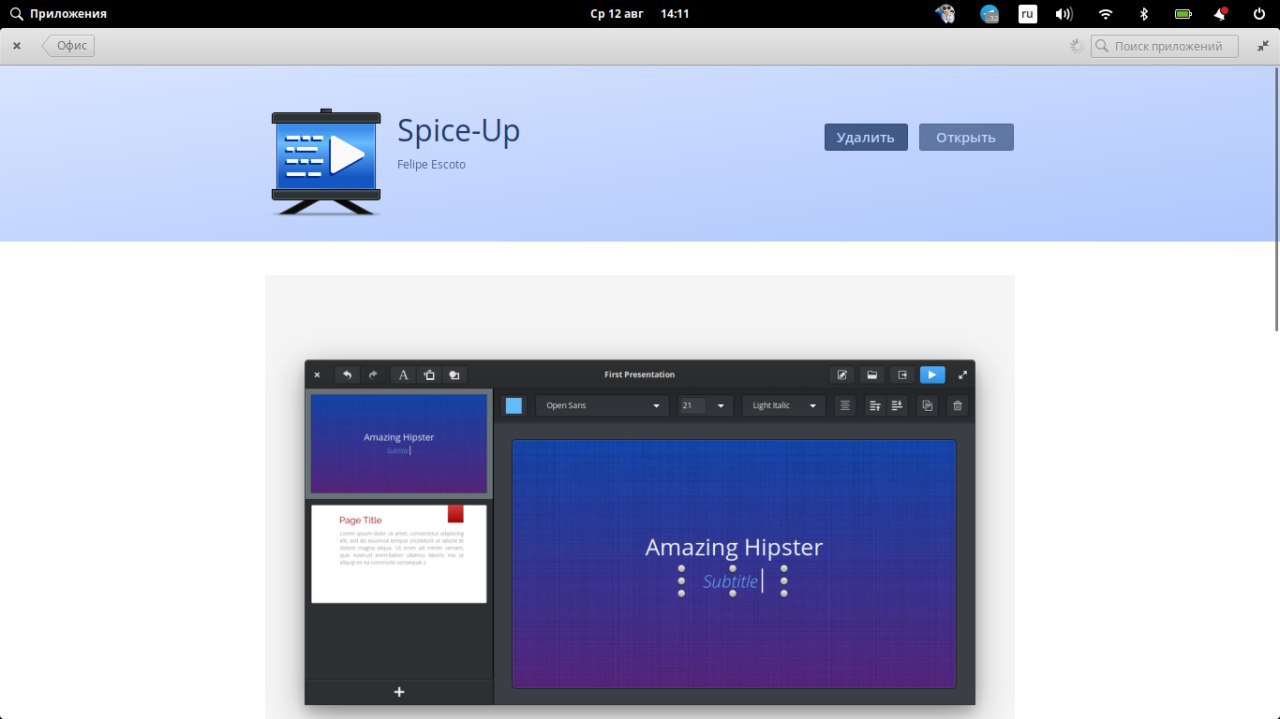This screenshot has width=1280, height=719.
Task: Click the Felipe Escoto author name
Action: tap(432, 164)
